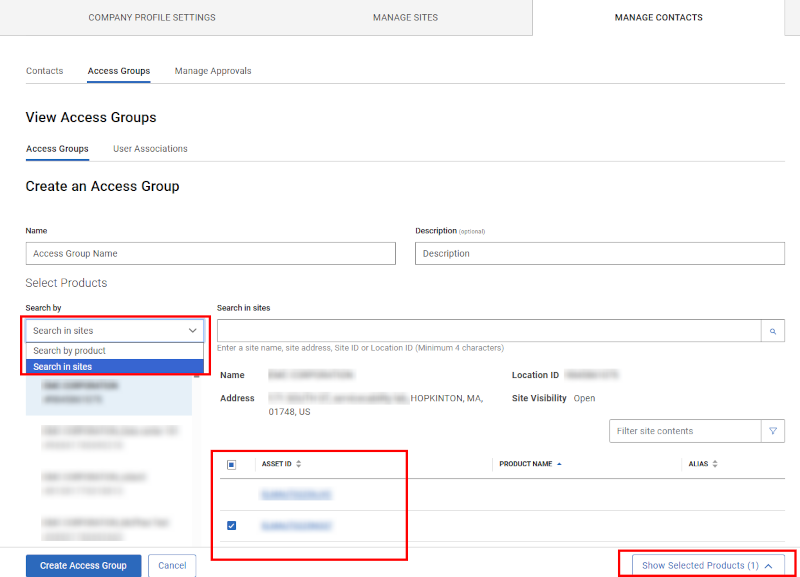Switch to Manage Sites tab

click(405, 17)
